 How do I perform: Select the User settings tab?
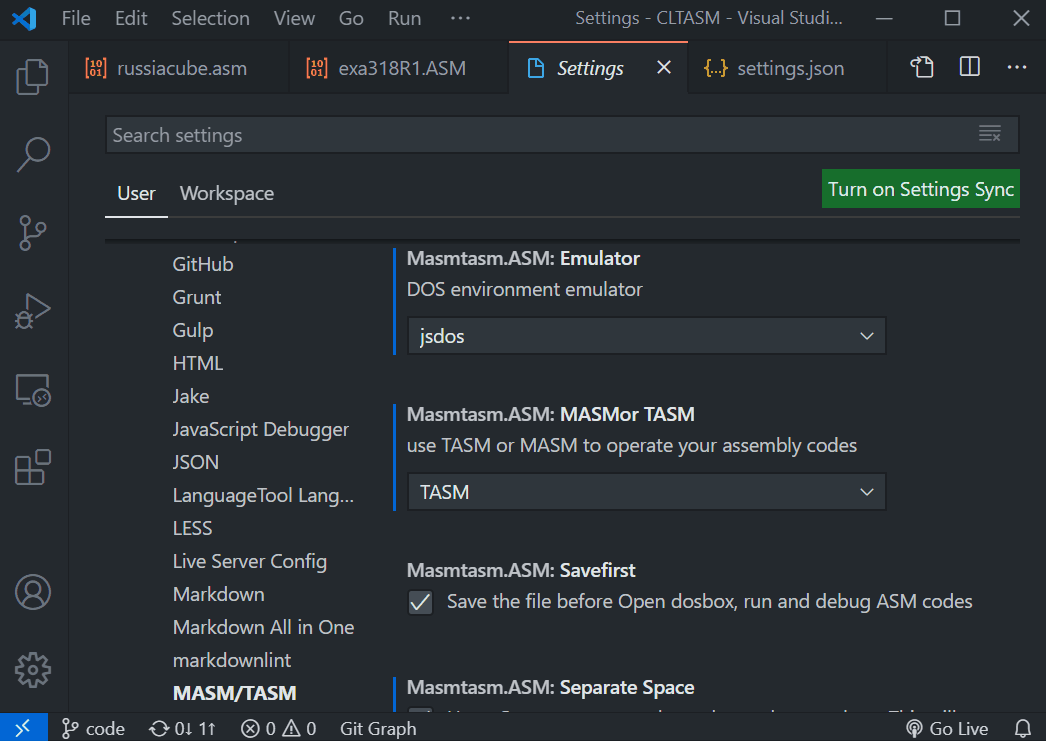tap(136, 193)
